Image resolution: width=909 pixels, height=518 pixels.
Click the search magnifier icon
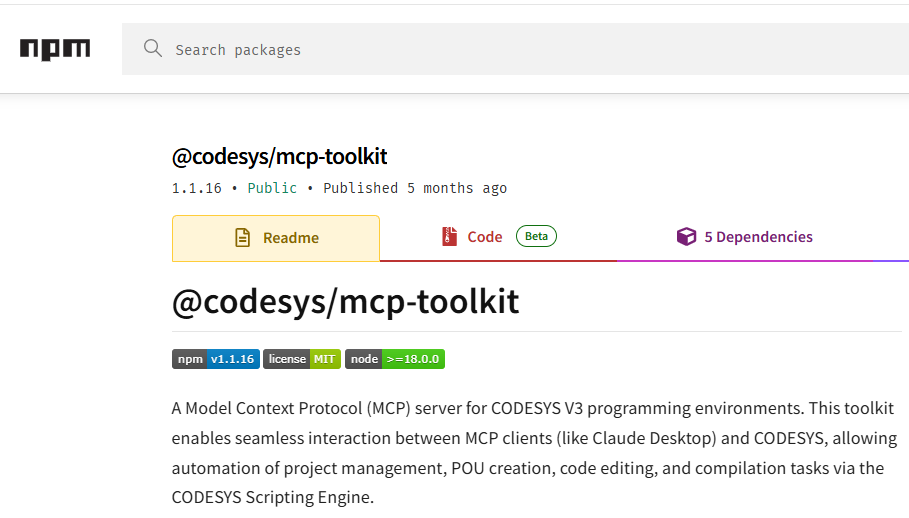153,49
